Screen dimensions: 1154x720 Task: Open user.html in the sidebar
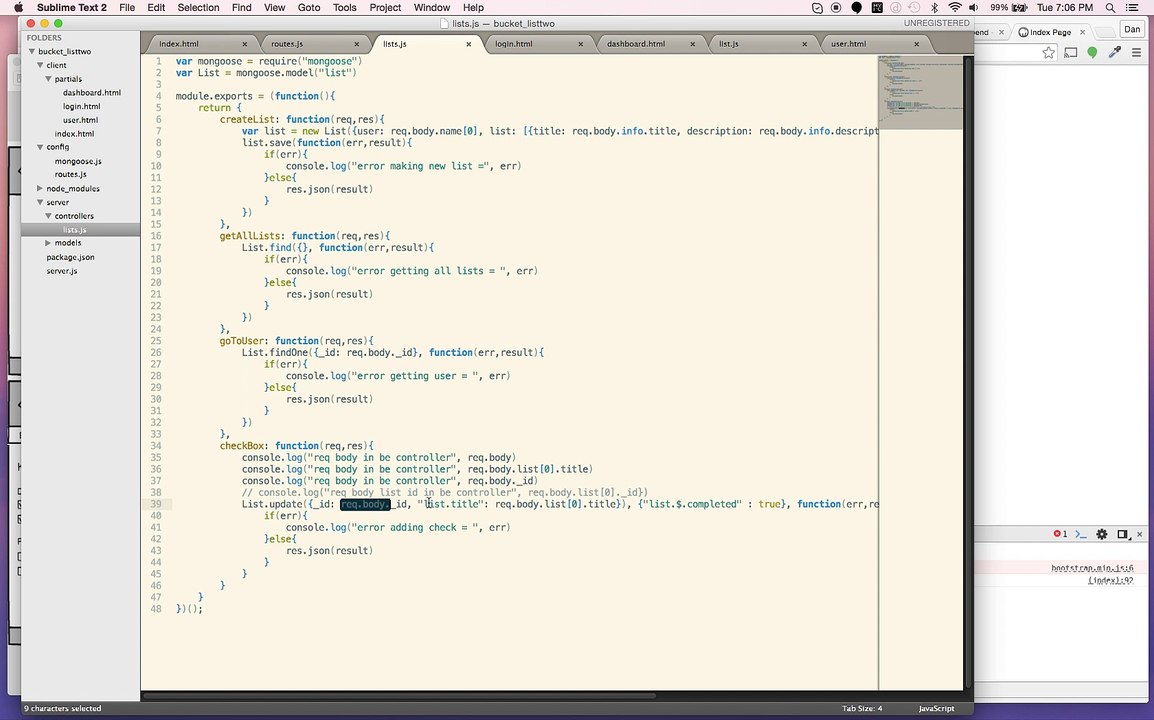point(80,120)
